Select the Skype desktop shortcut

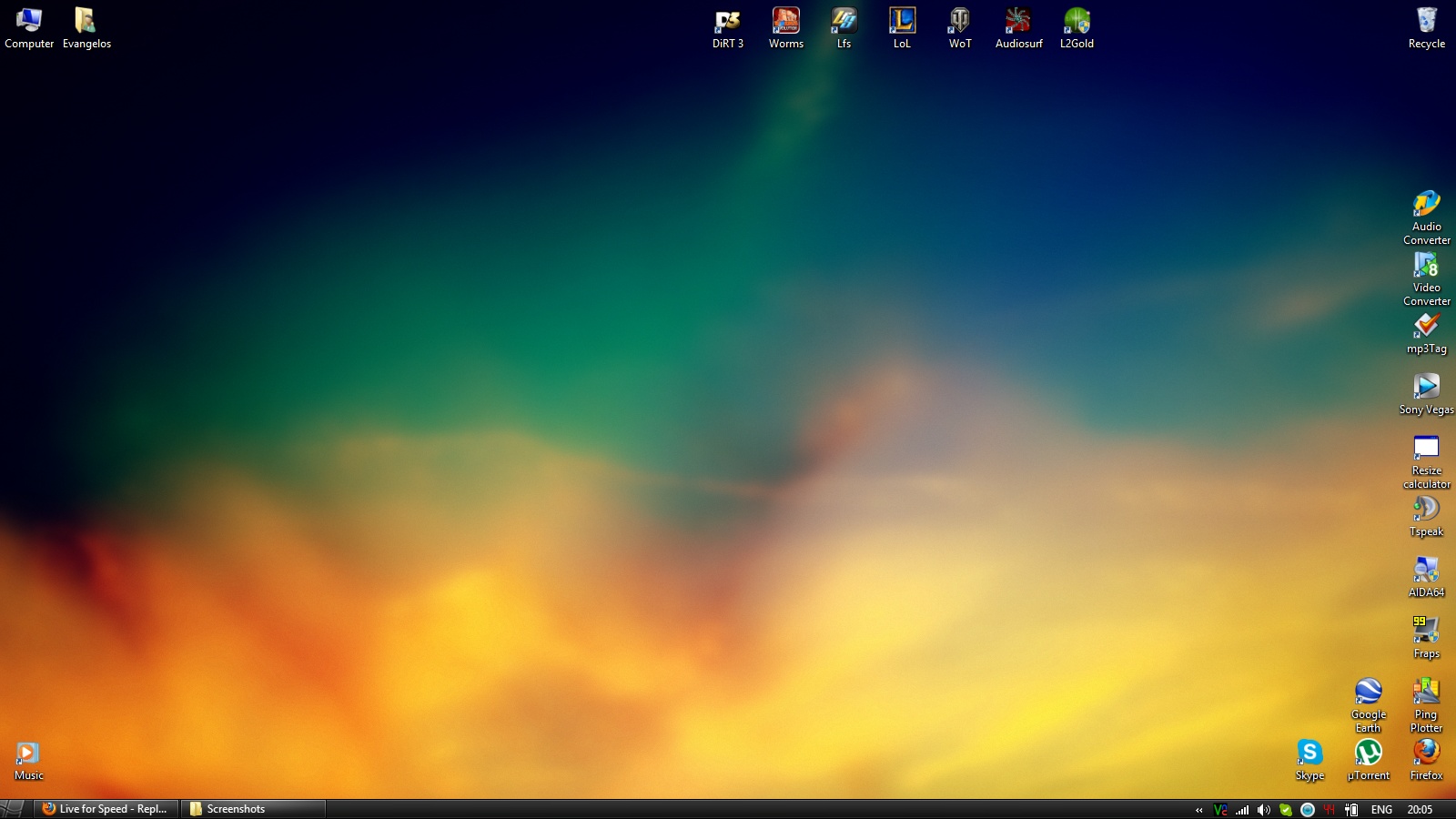[x=1310, y=760]
